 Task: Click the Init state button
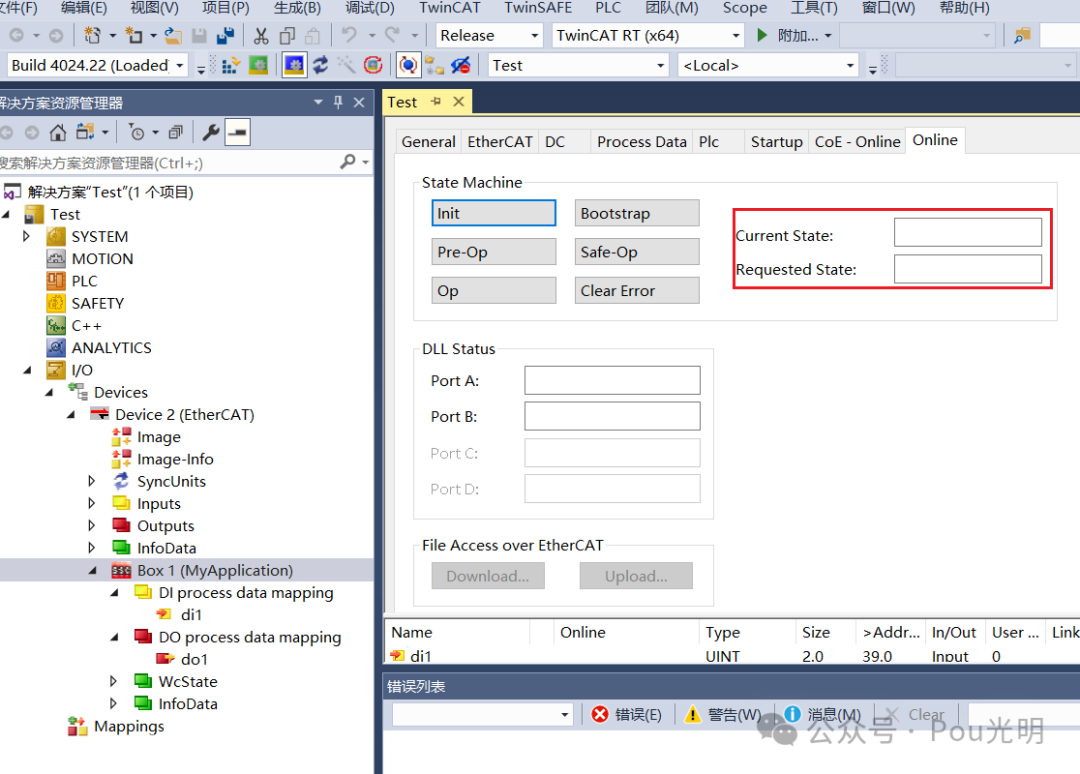pyautogui.click(x=494, y=213)
